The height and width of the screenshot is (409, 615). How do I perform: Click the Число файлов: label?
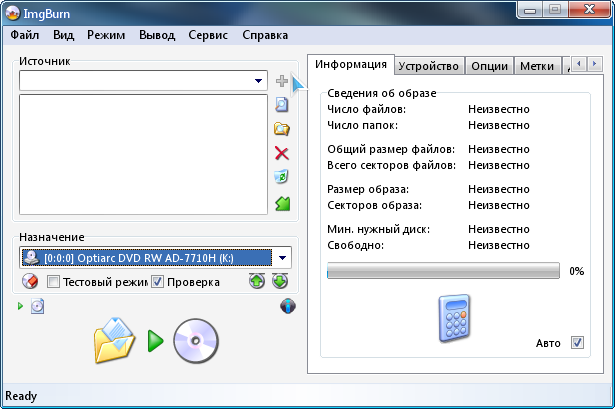366,109
